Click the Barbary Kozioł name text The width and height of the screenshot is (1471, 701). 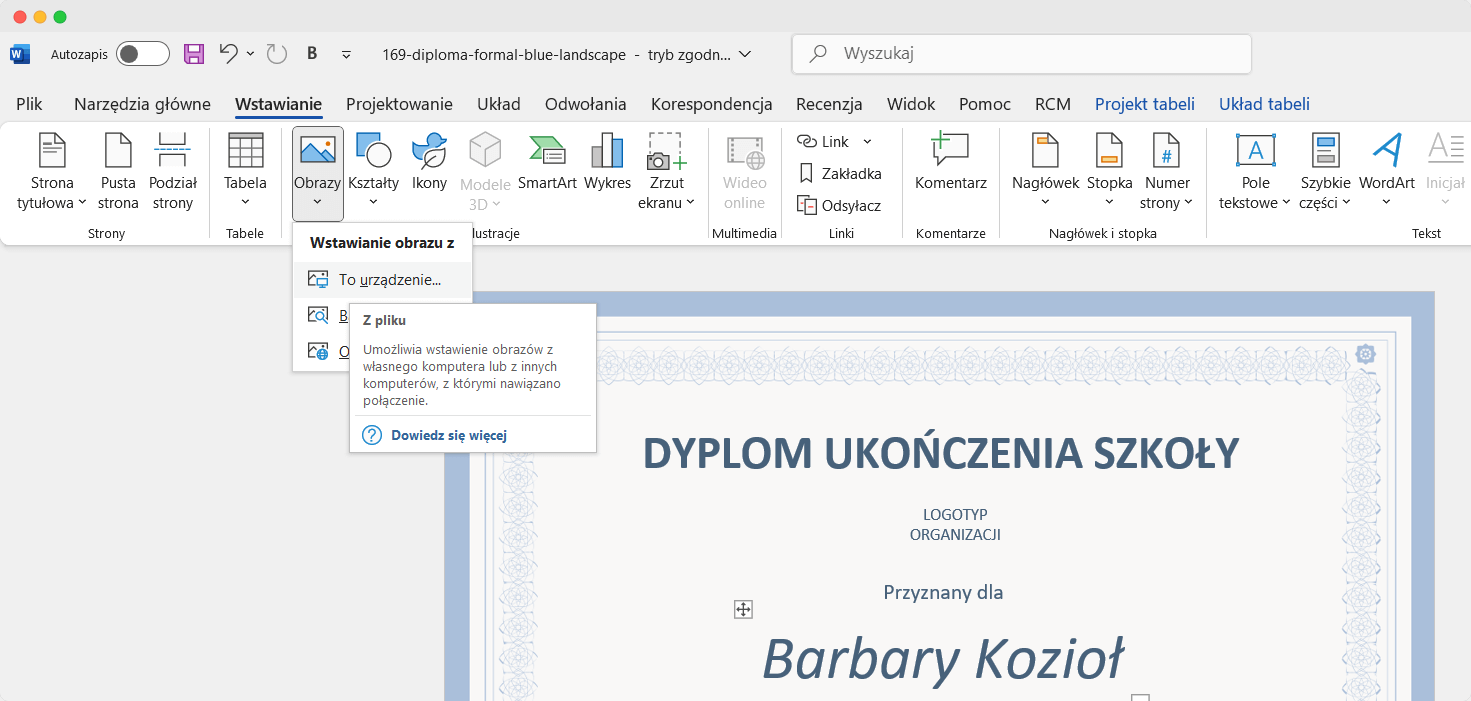943,659
